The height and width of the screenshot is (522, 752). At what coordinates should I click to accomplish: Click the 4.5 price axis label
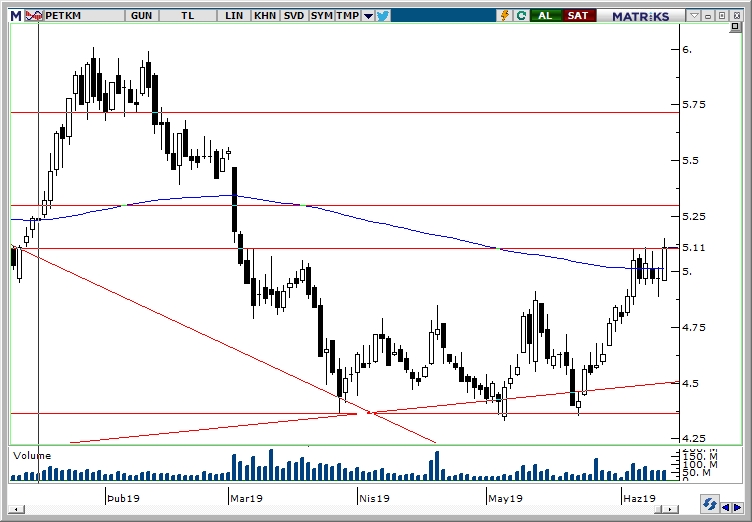pyautogui.click(x=691, y=383)
